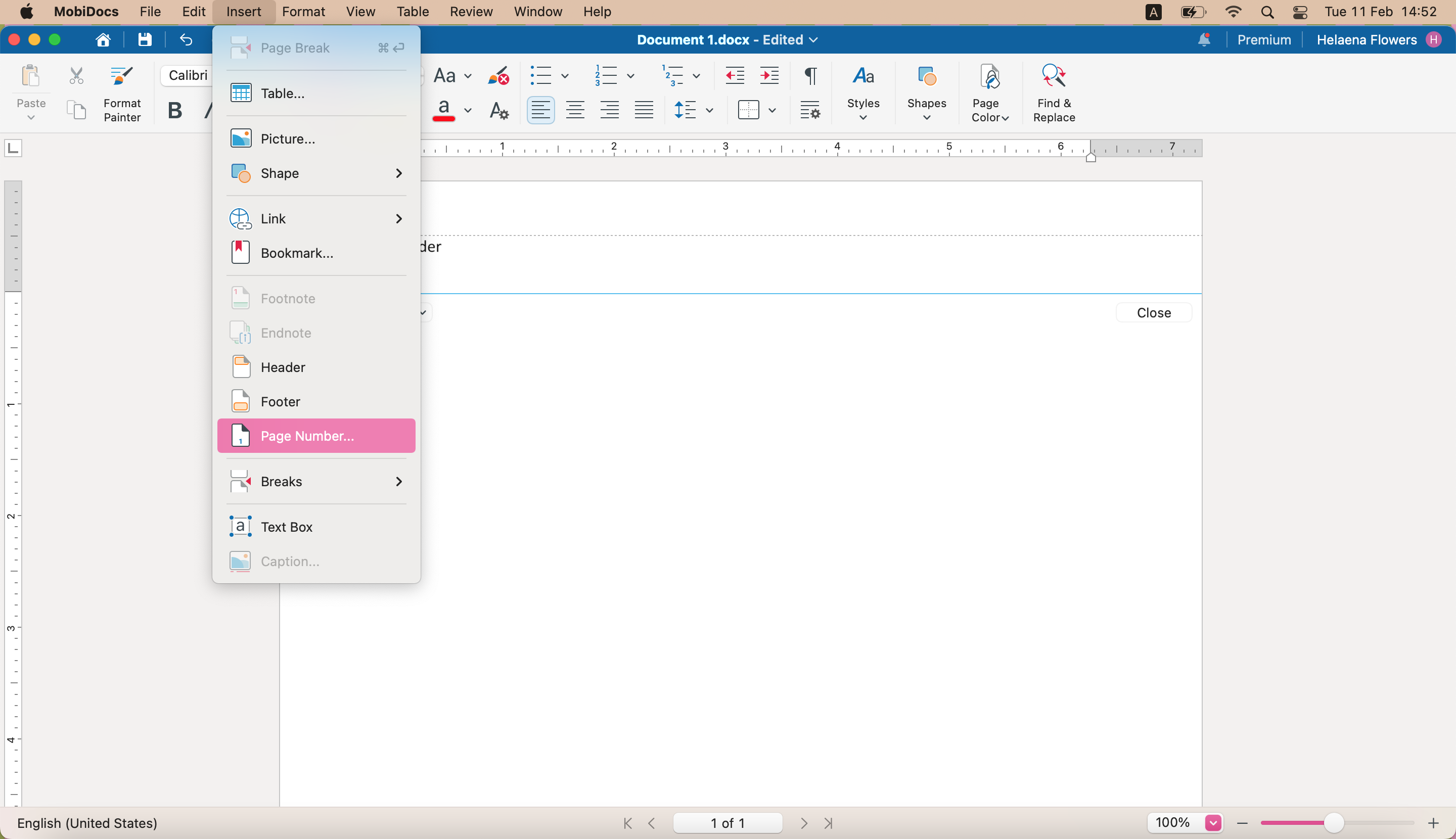Open the Format menu
Screen dimensions: 1456x839
(x=303, y=12)
